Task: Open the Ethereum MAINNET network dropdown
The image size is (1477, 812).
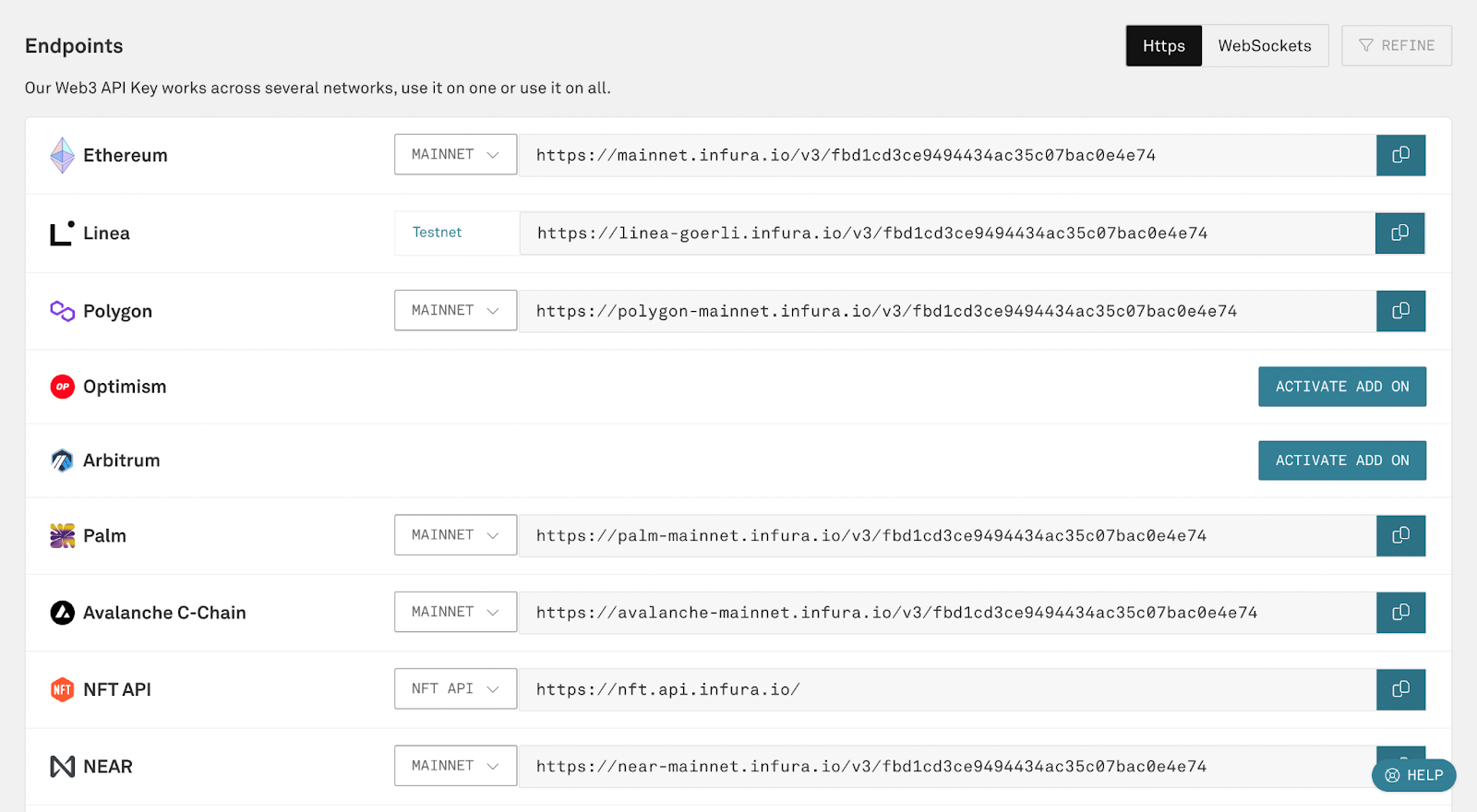Action: tap(455, 154)
